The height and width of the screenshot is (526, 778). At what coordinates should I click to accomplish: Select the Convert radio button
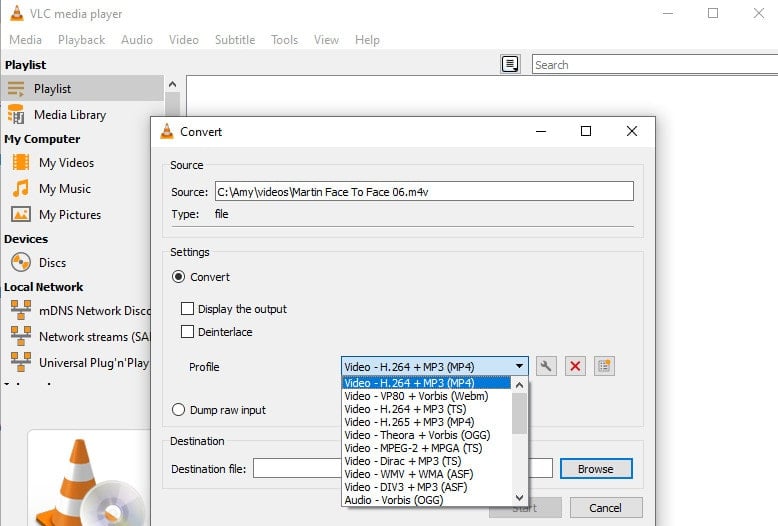click(x=178, y=276)
